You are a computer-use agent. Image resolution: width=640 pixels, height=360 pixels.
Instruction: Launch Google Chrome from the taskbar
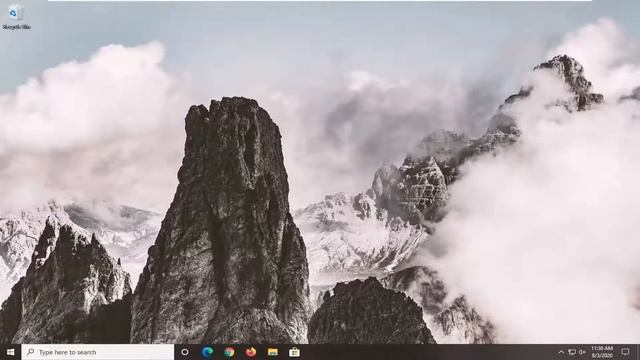click(229, 352)
